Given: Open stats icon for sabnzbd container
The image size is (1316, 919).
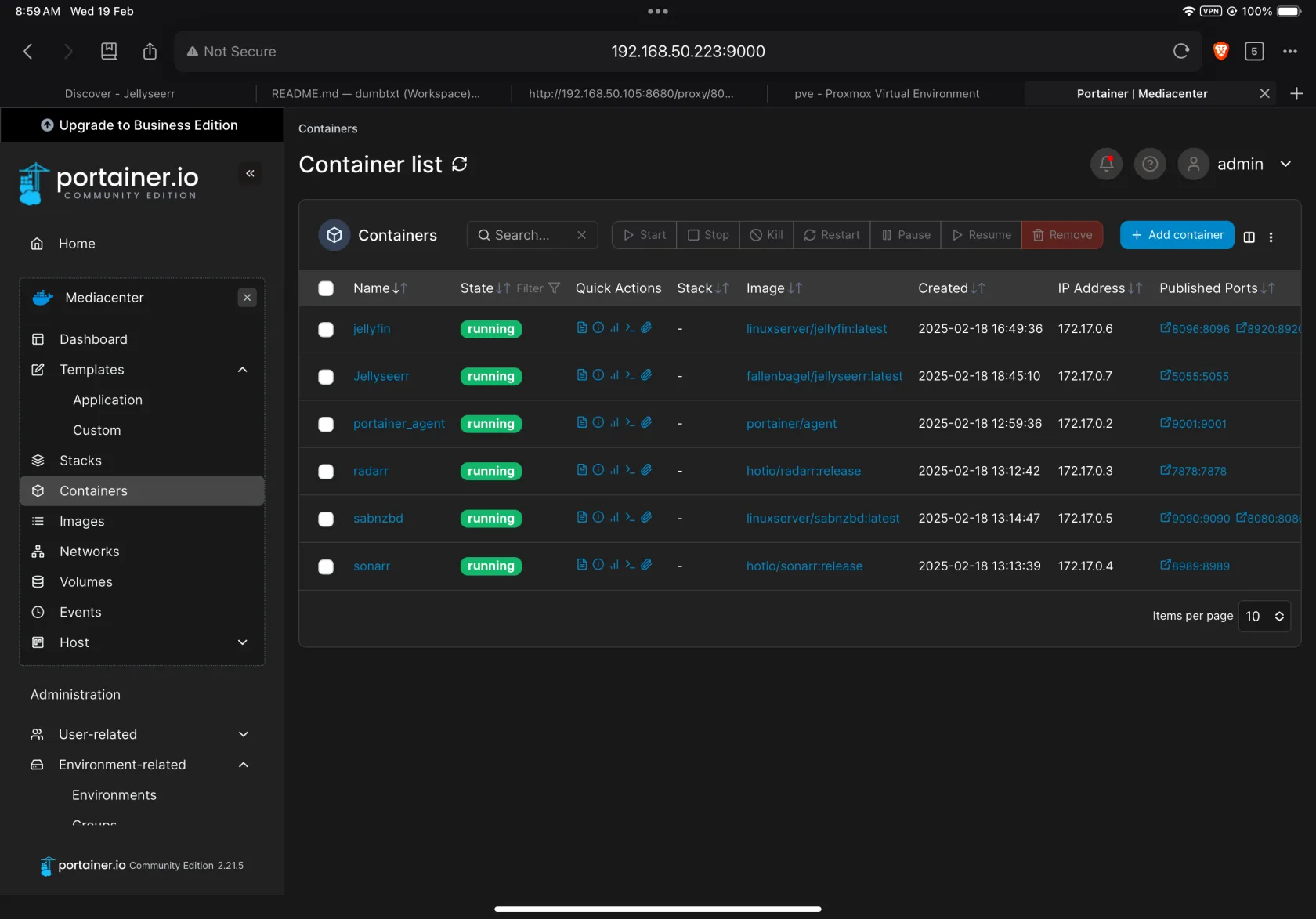Looking at the screenshot, I should point(614,517).
